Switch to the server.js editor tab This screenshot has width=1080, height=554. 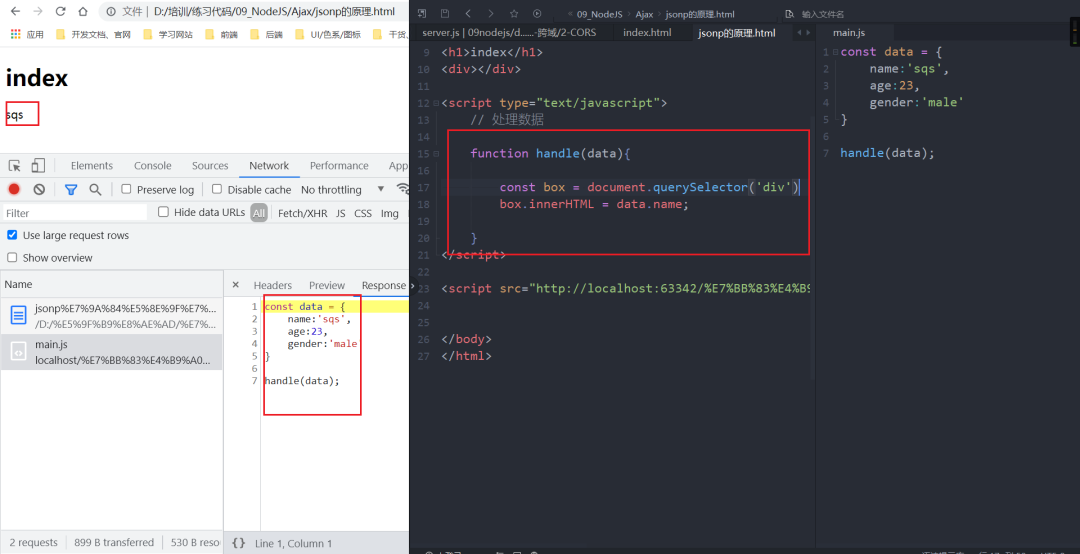509,32
